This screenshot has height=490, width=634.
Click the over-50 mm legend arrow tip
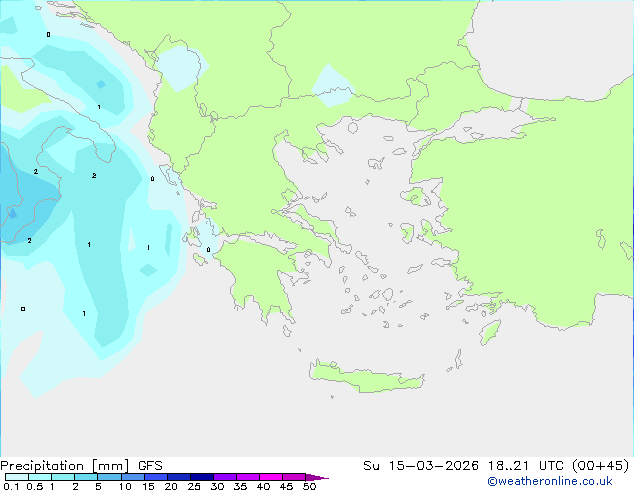pyautogui.click(x=317, y=477)
